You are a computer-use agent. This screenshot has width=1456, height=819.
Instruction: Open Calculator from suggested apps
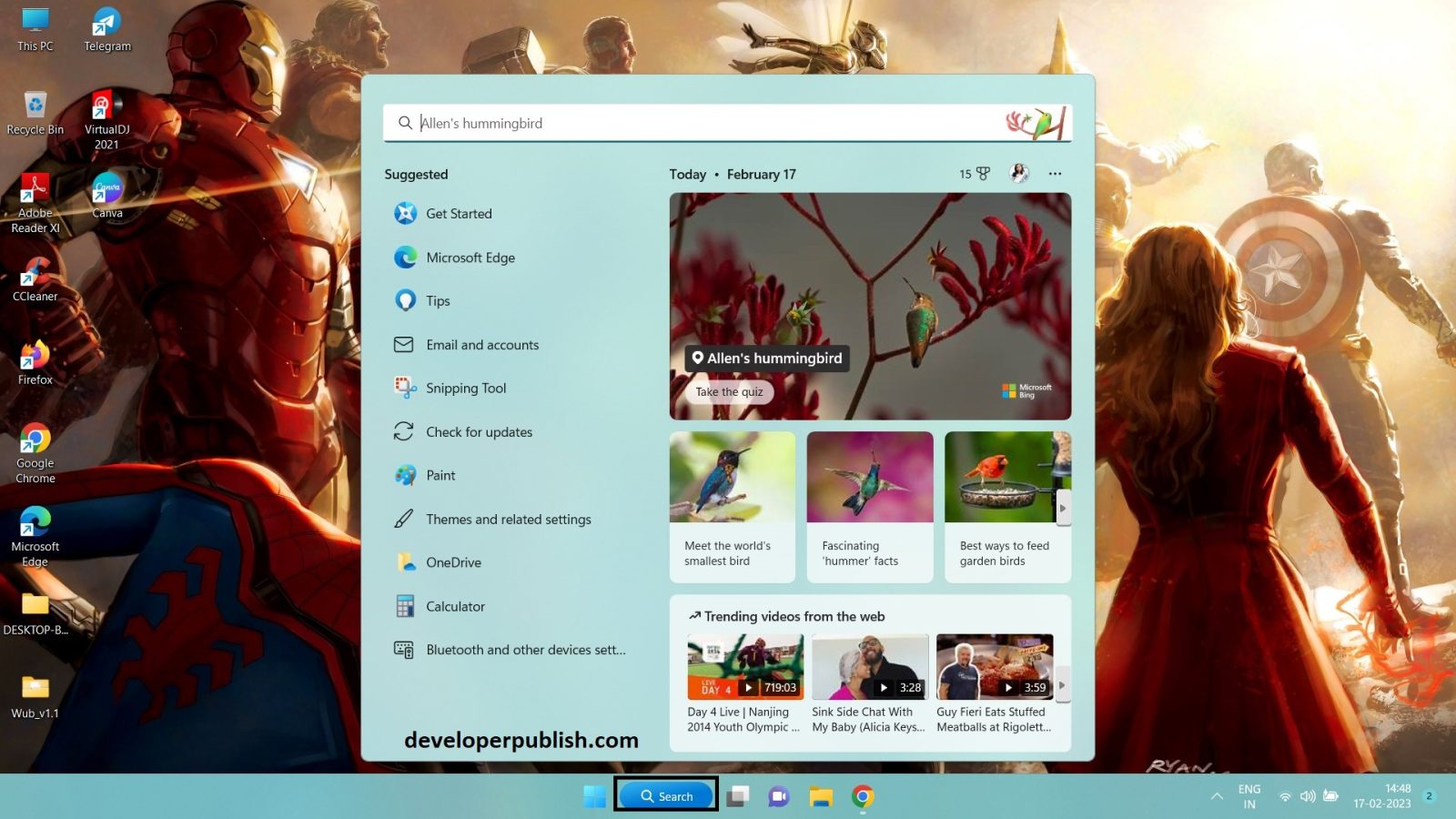(x=455, y=606)
